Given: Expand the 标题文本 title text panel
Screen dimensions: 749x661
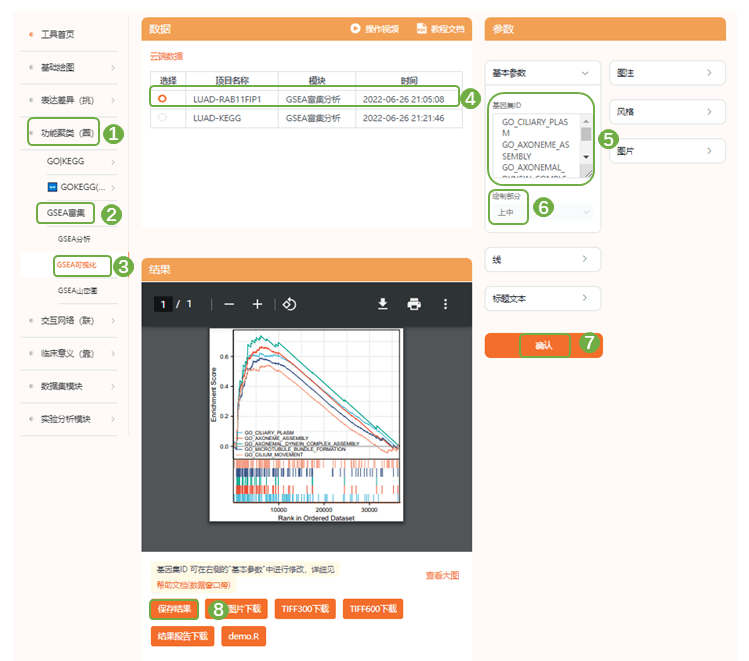Looking at the screenshot, I should tap(543, 299).
